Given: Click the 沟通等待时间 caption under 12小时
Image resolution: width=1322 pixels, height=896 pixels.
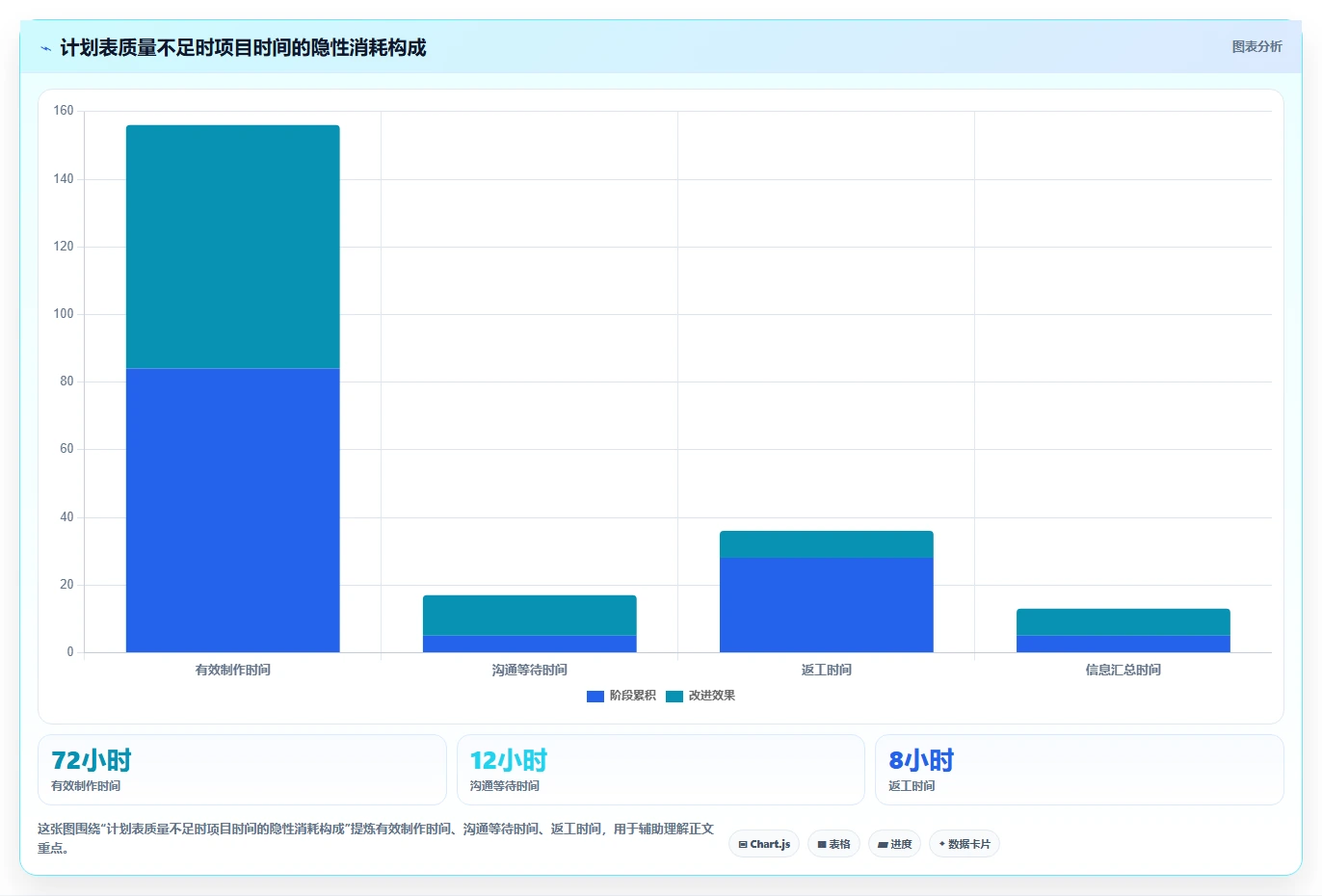Looking at the screenshot, I should coord(505,786).
